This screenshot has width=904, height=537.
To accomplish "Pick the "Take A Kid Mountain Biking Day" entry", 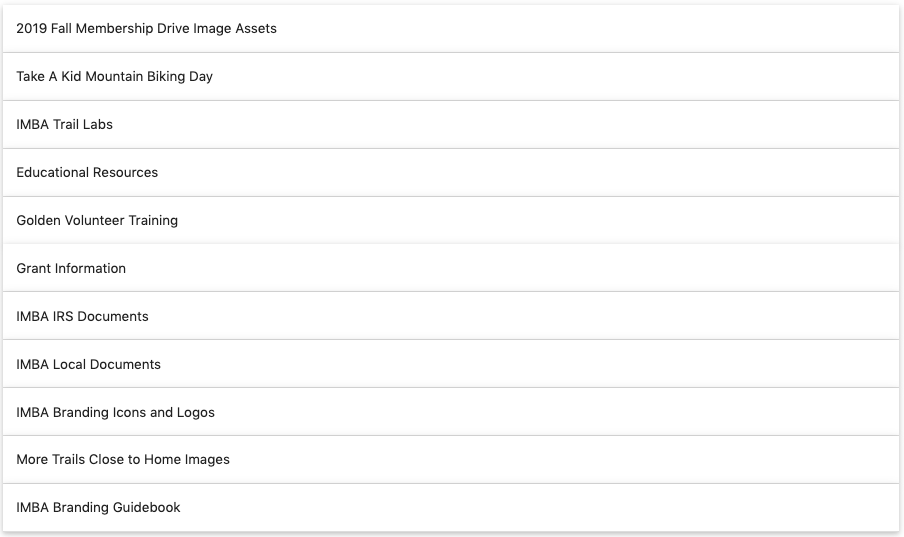I will point(114,77).
